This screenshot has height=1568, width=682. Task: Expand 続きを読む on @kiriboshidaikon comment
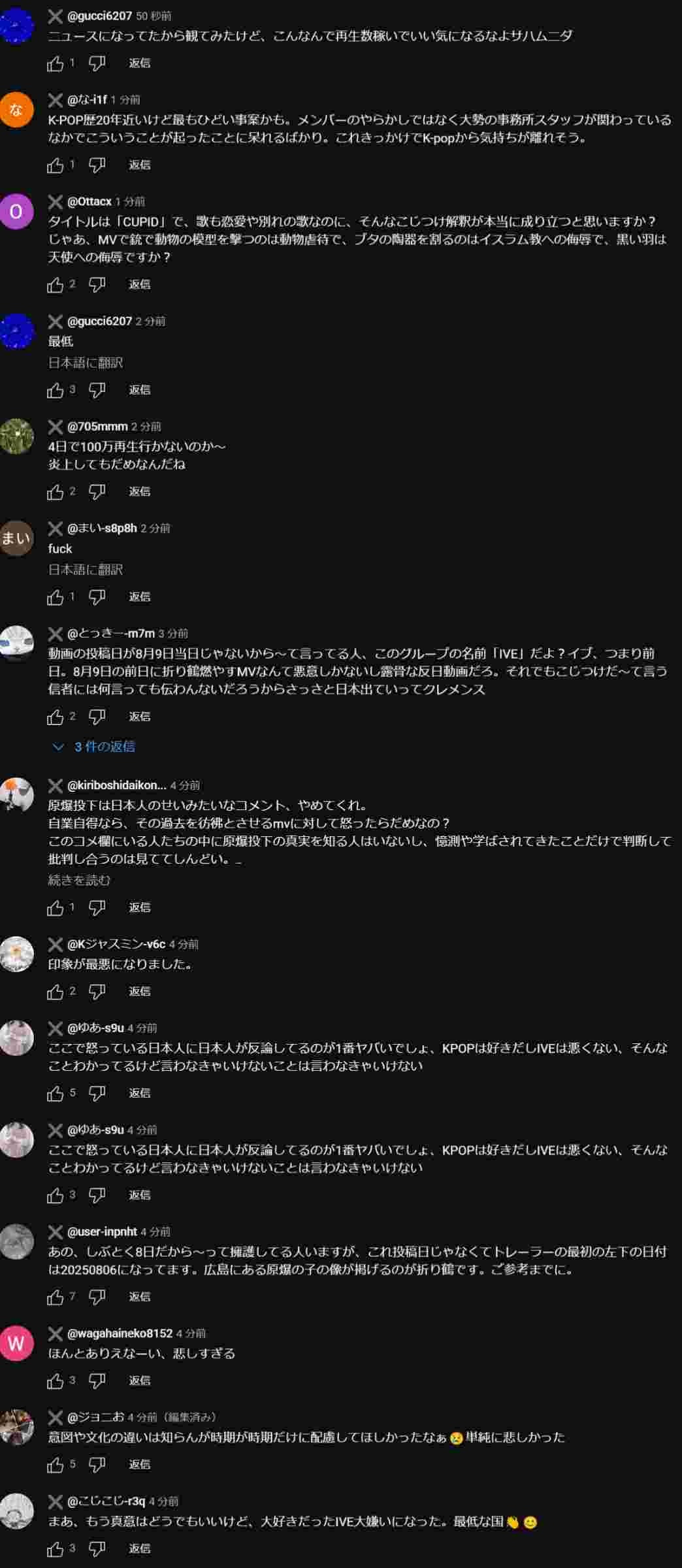pyautogui.click(x=79, y=880)
